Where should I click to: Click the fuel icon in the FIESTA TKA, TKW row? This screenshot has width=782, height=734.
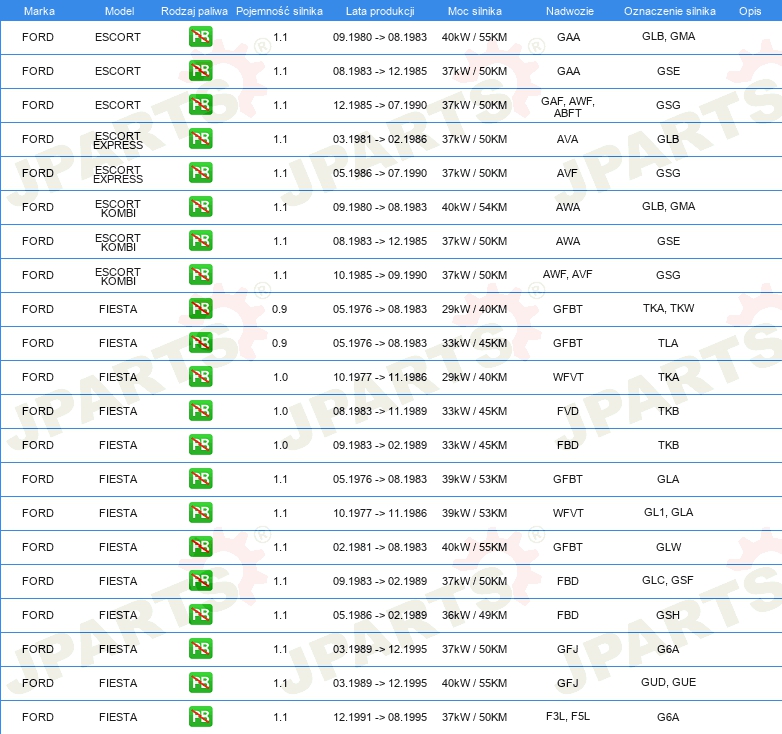coord(200,309)
